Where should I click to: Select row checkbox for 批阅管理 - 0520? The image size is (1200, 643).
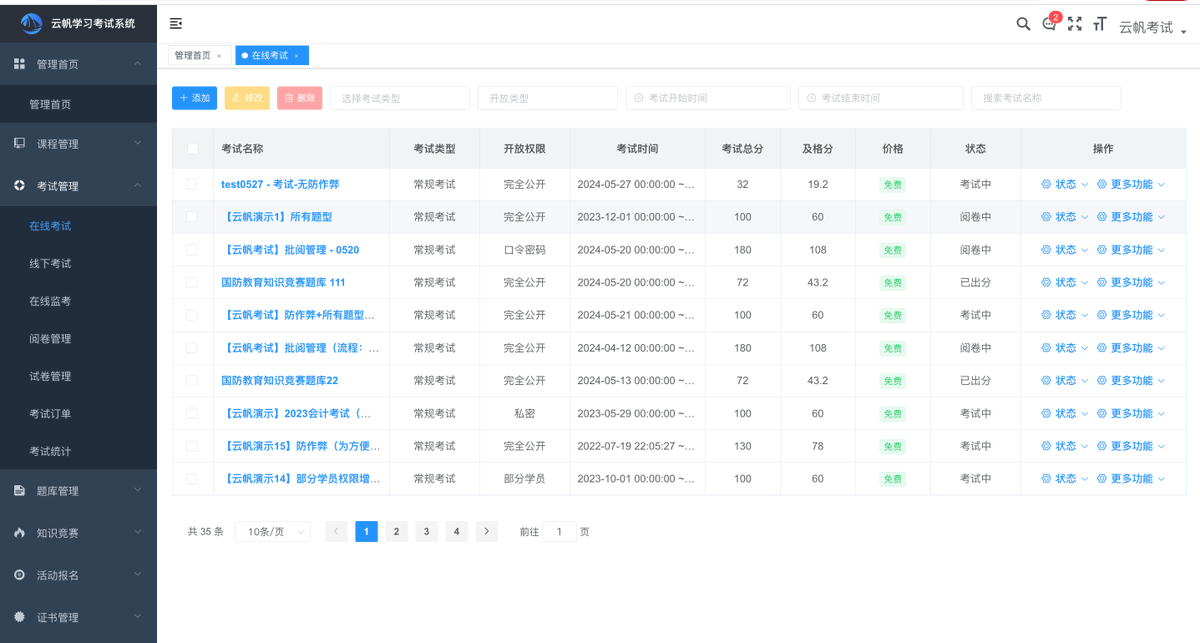pyautogui.click(x=192, y=250)
